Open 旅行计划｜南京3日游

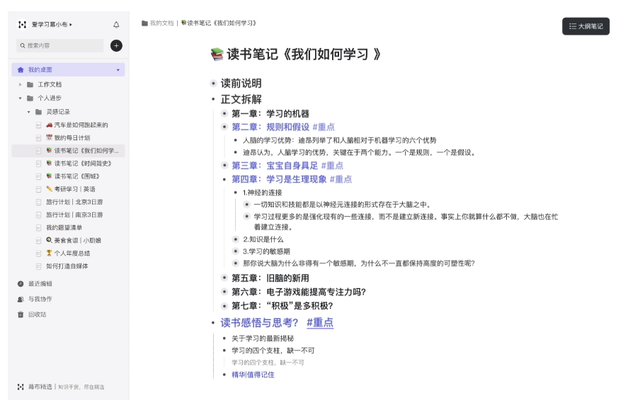[x=74, y=215]
